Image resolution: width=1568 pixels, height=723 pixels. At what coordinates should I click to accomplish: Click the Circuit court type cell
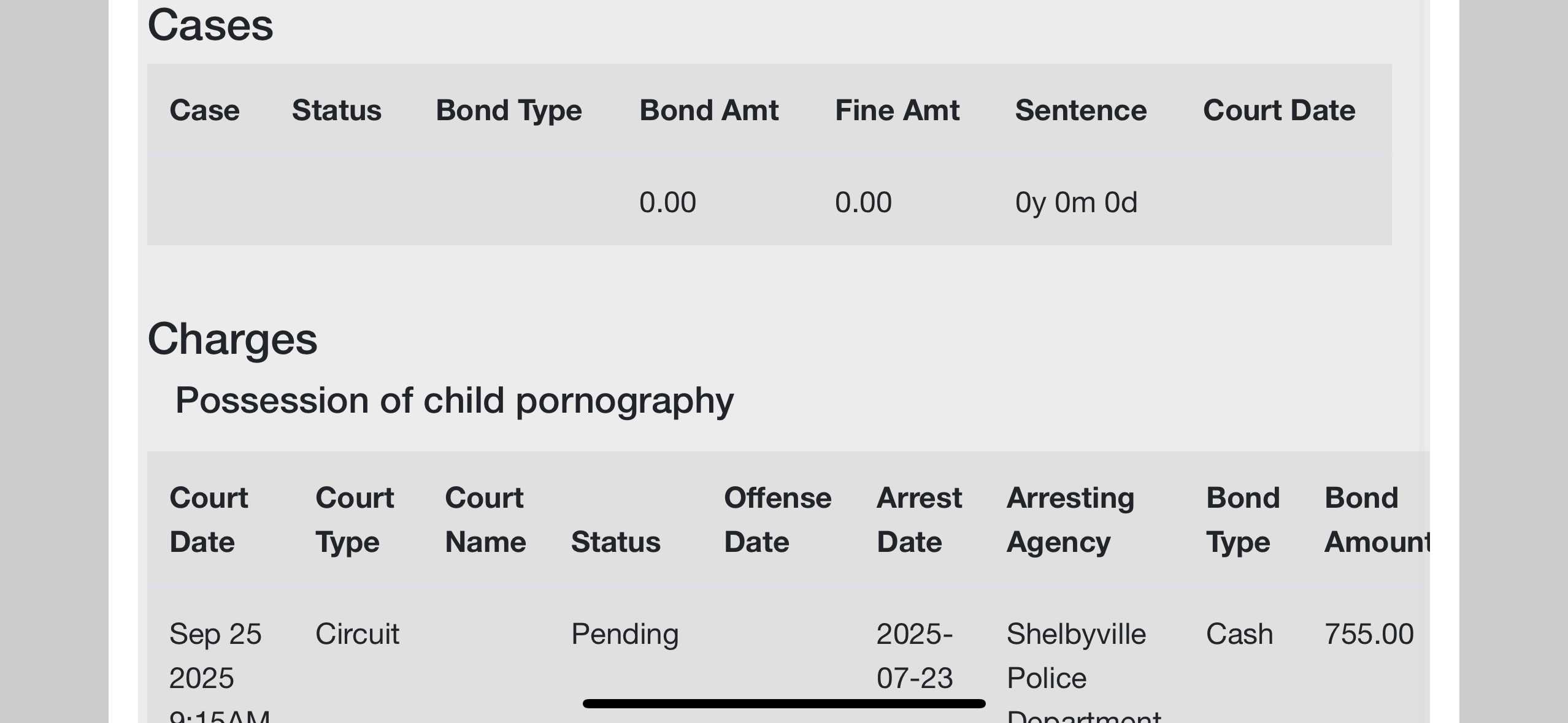click(357, 633)
